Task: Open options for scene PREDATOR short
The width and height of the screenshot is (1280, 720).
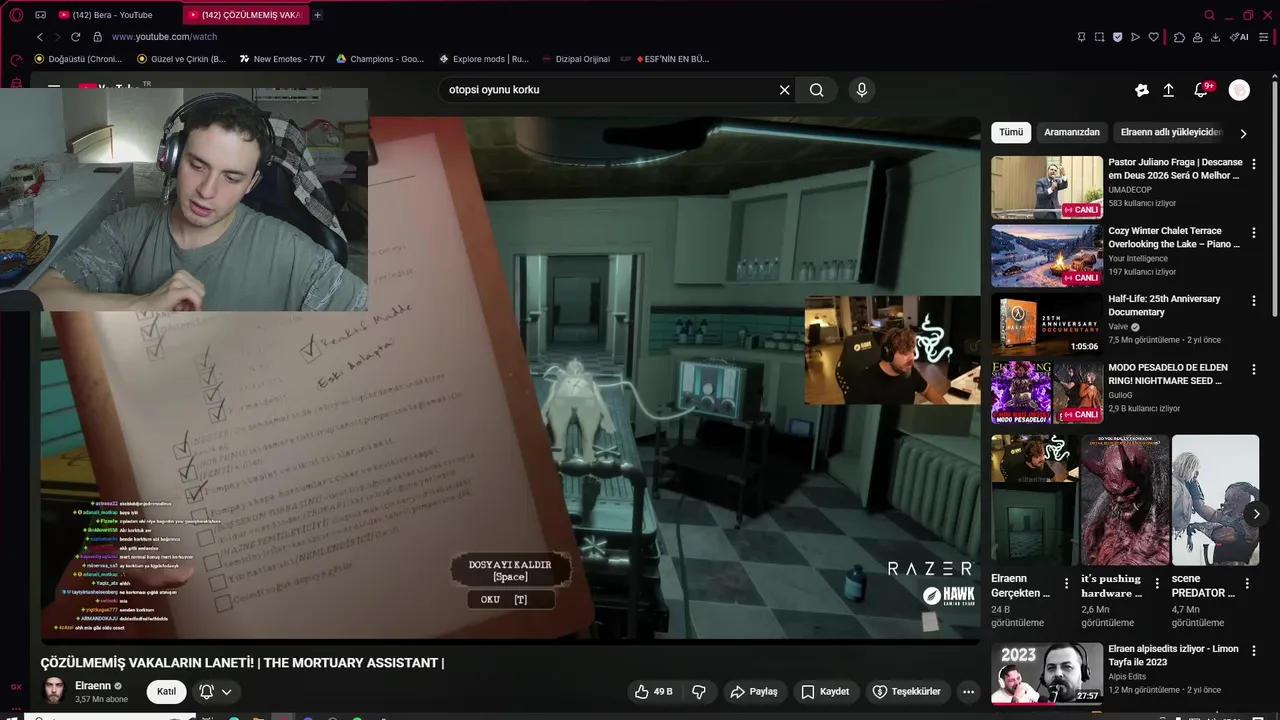Action: (1247, 583)
